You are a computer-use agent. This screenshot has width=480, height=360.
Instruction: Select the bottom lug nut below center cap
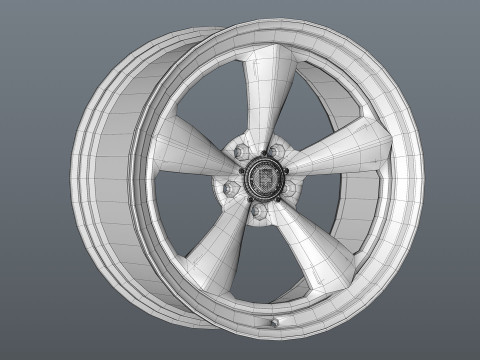click(x=259, y=211)
